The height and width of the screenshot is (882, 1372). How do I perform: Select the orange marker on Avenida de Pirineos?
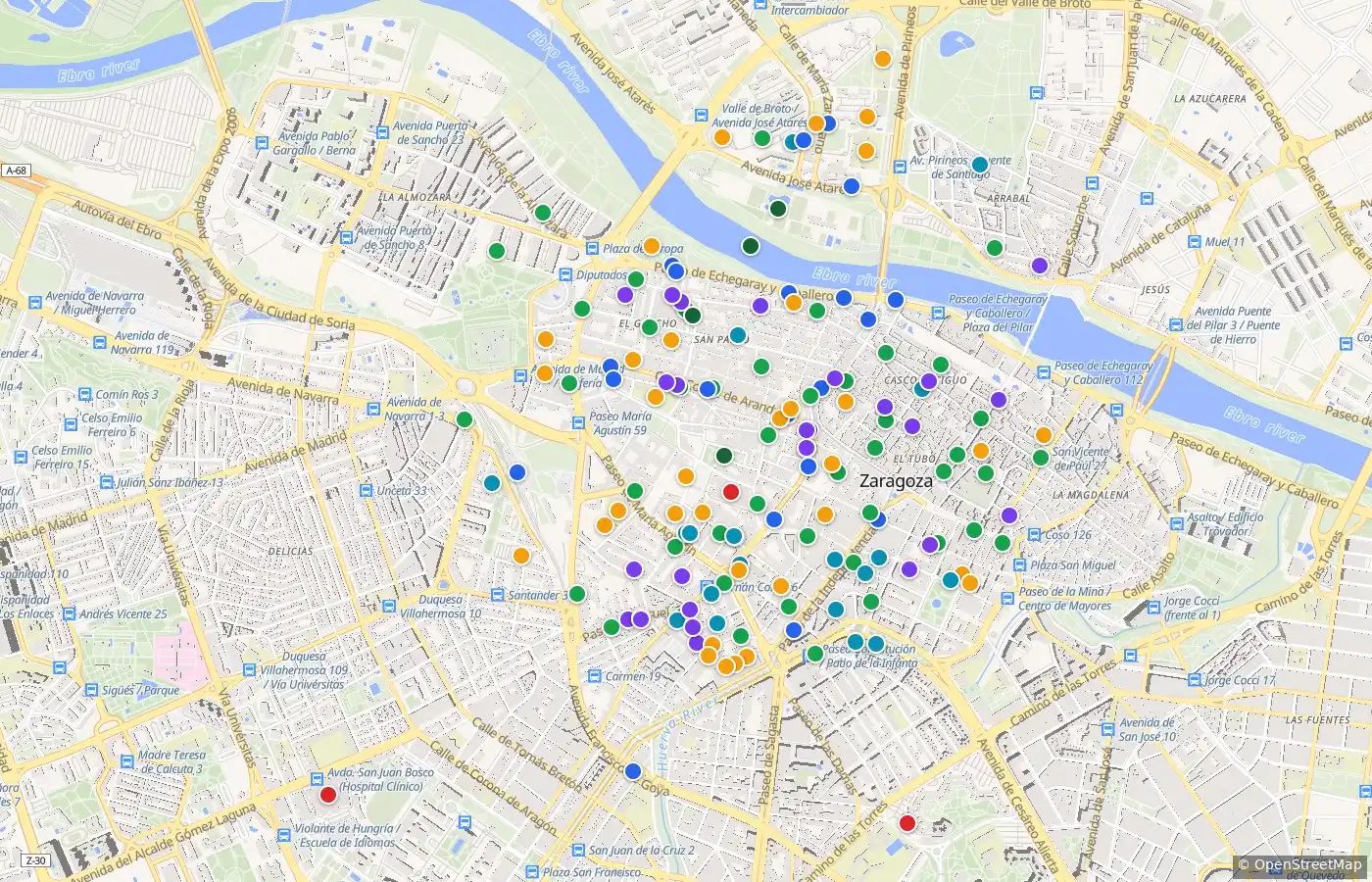coord(882,59)
